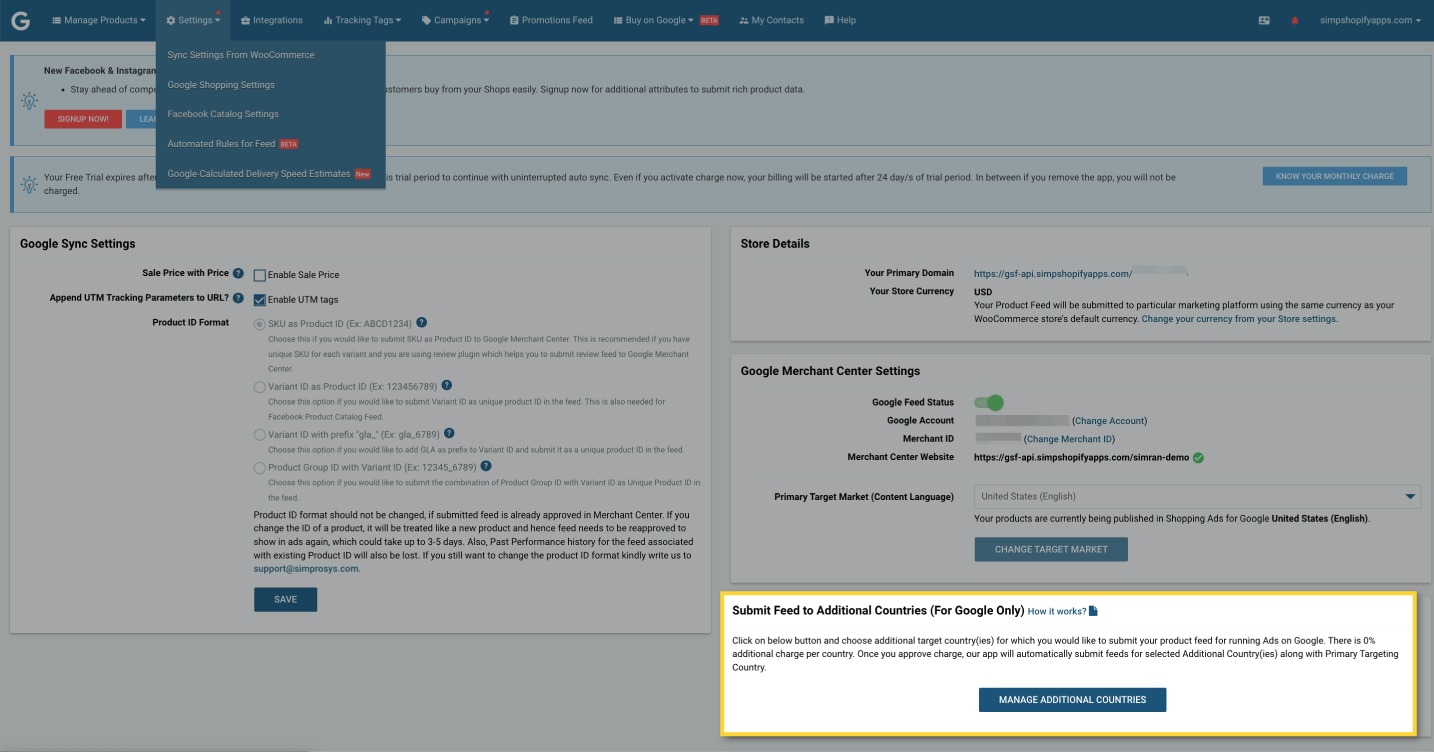Open My Contacts nav item
Image resolution: width=1434 pixels, height=752 pixels.
coord(771,20)
